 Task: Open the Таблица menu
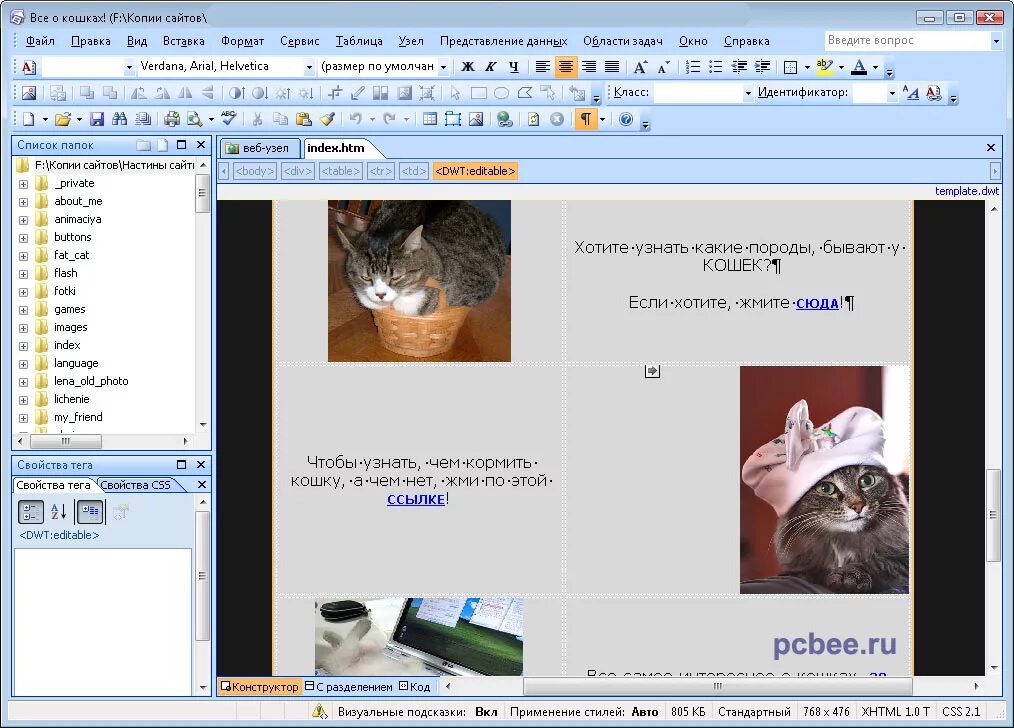tap(359, 41)
